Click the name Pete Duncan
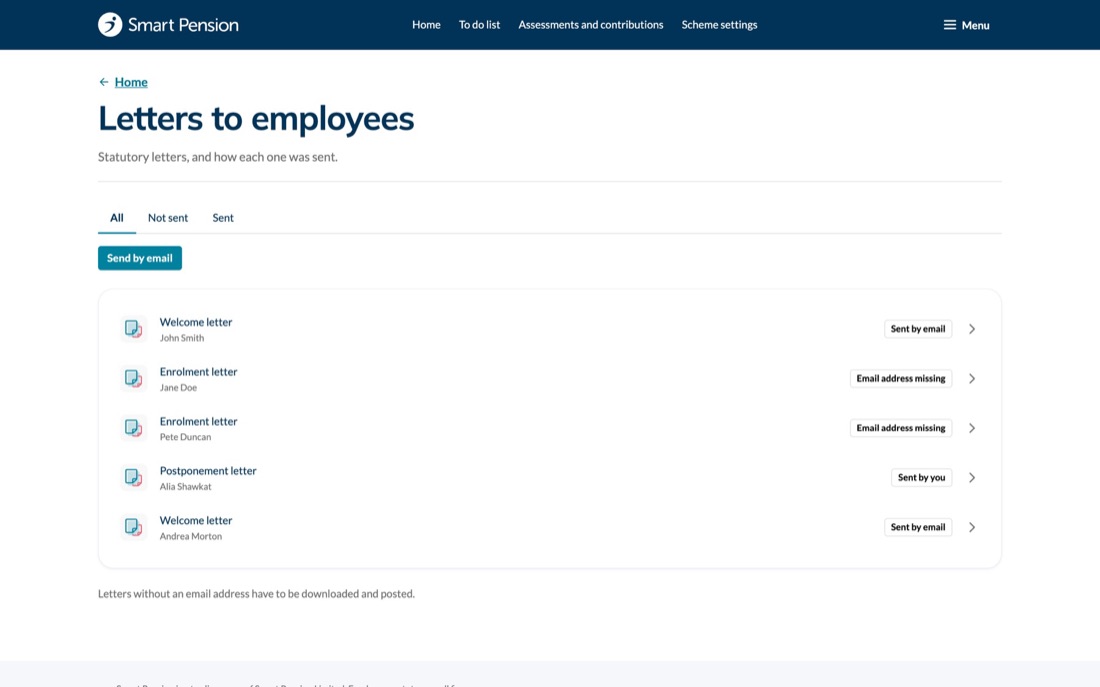 point(185,437)
